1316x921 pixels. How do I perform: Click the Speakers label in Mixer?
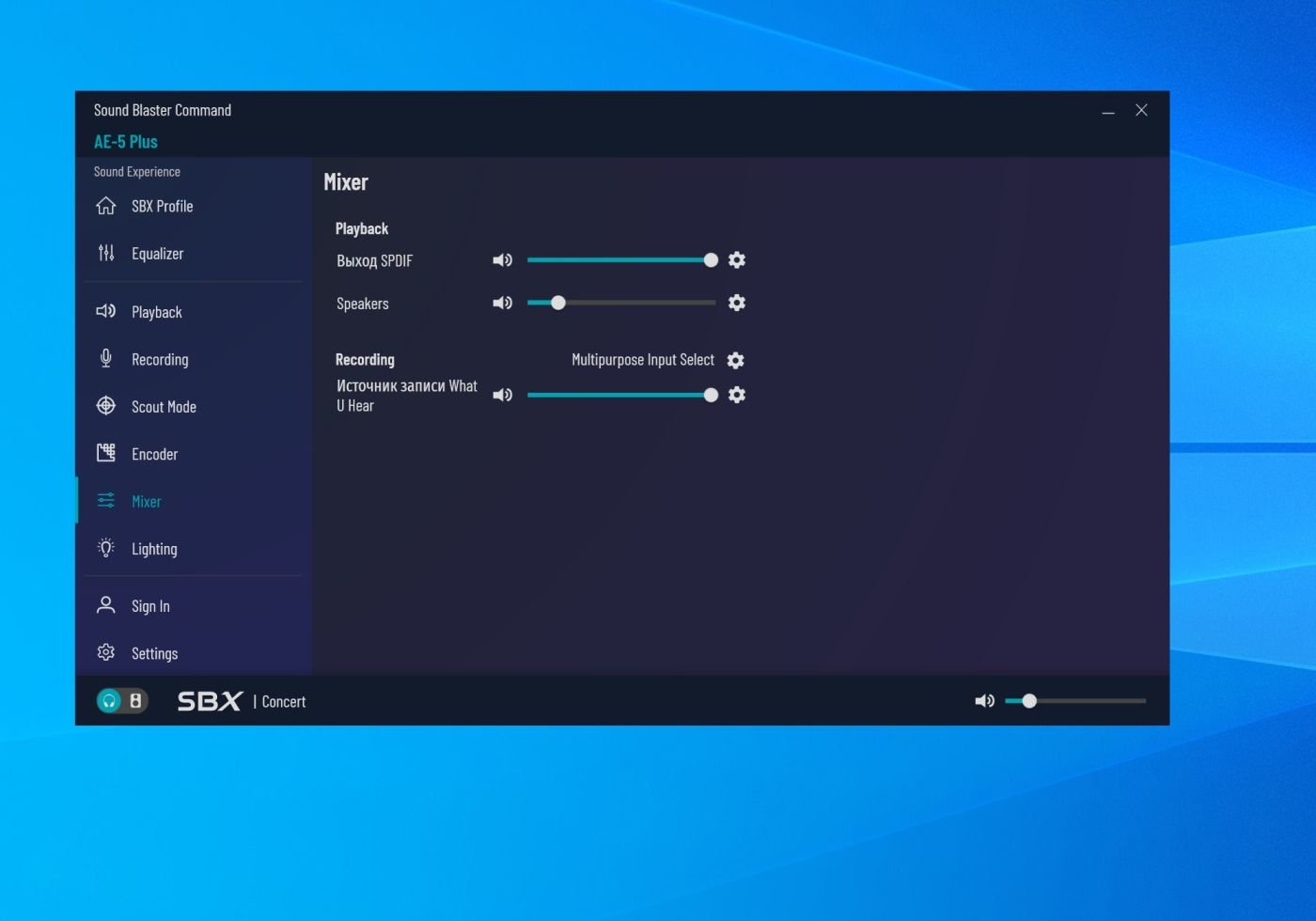(x=363, y=304)
